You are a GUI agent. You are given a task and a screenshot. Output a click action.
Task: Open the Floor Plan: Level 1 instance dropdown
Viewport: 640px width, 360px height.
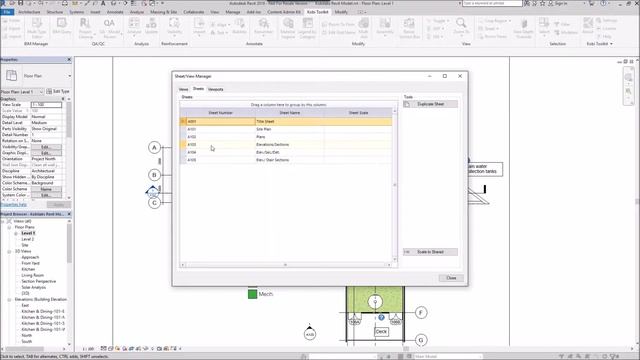(x=41, y=92)
